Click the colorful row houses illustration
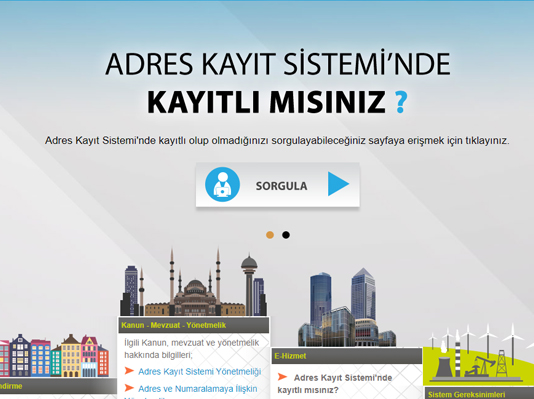Viewport: 534px width, 399px height. pos(54,355)
